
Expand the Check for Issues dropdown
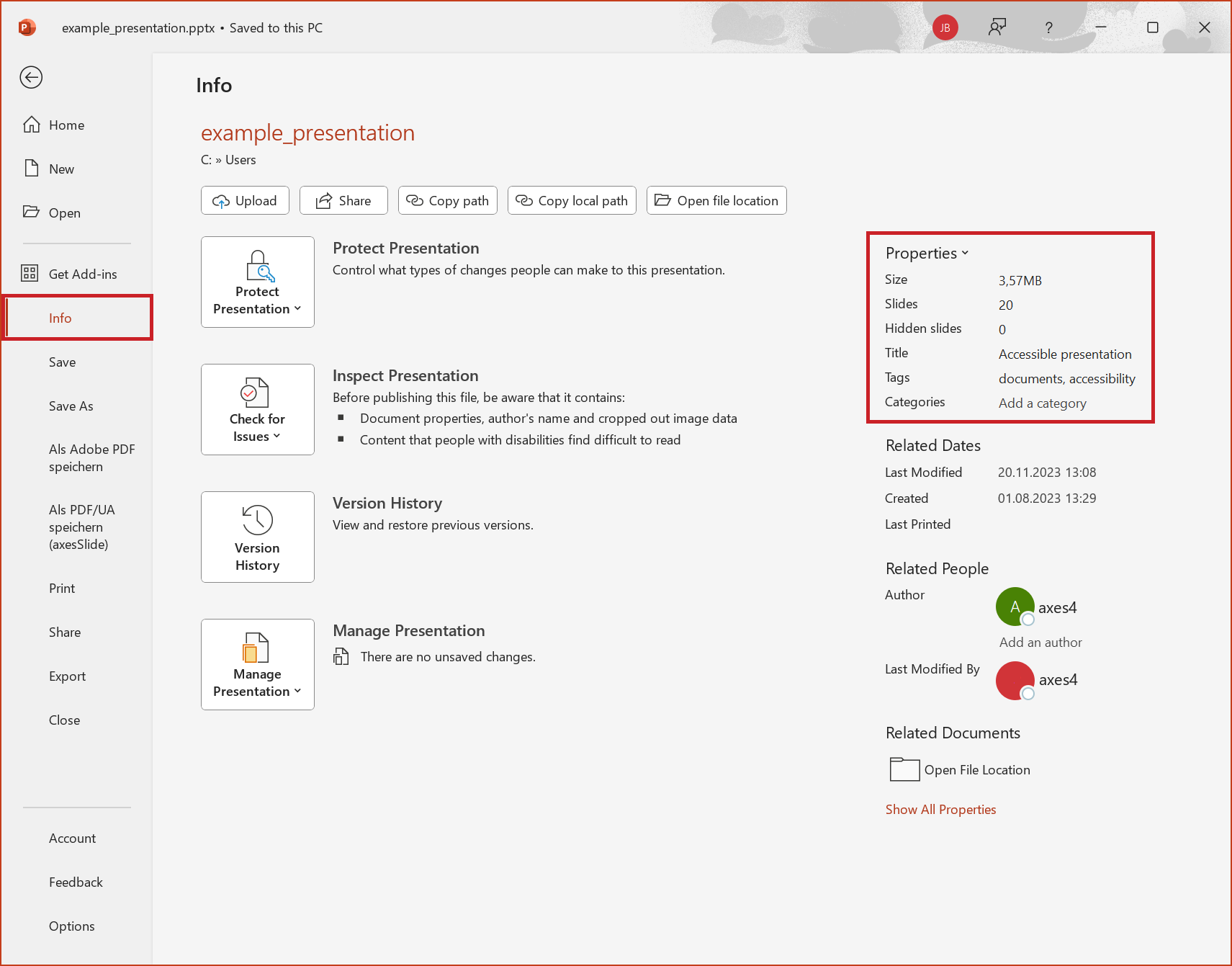258,410
